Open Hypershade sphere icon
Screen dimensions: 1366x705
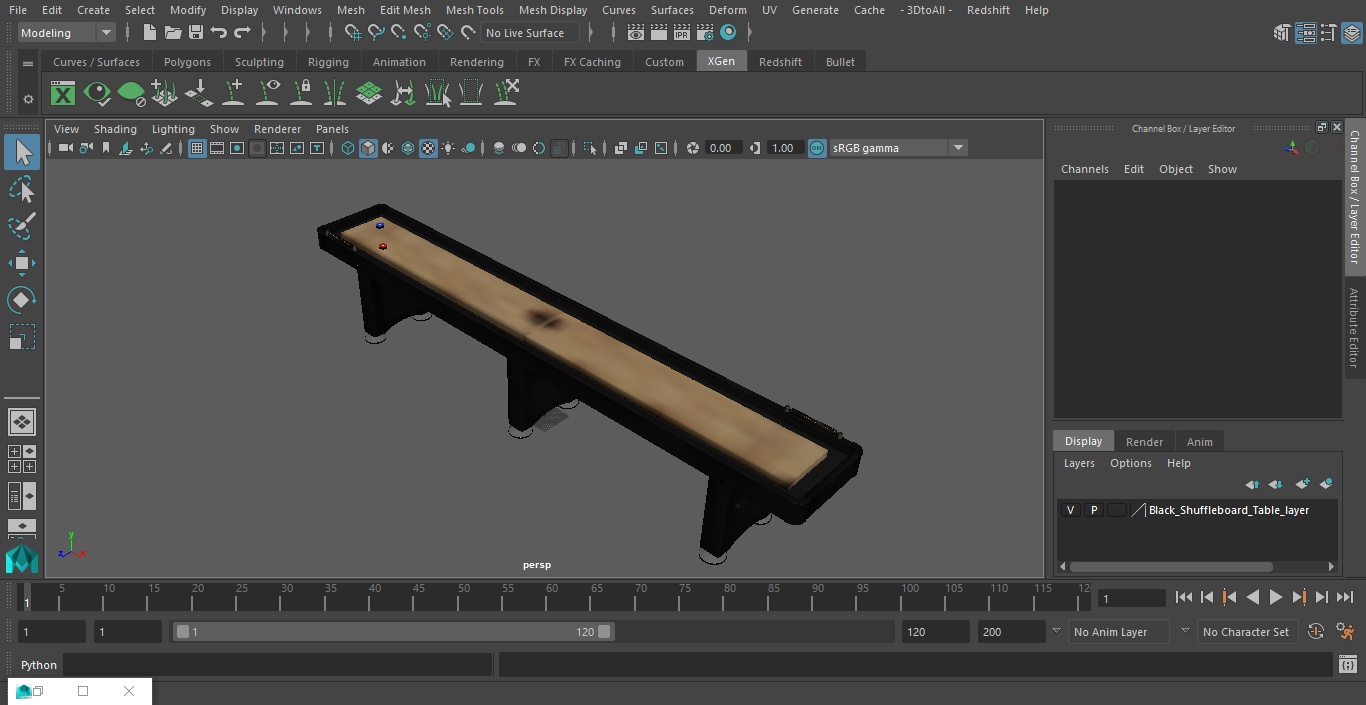coord(728,33)
